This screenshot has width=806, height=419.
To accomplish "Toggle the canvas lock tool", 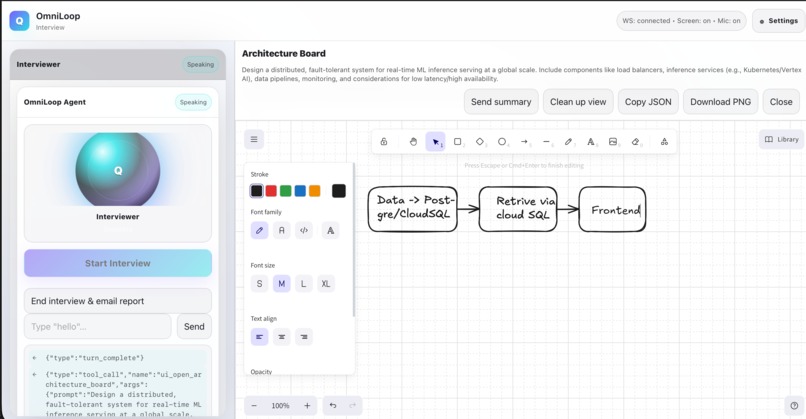I will tap(383, 142).
